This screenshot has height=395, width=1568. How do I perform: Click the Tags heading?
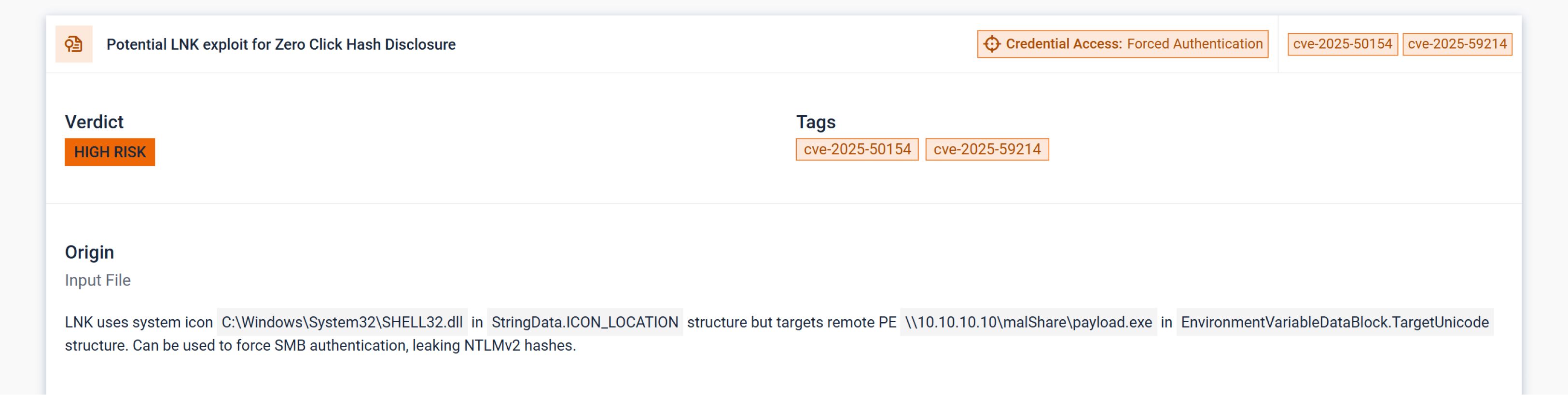(816, 122)
